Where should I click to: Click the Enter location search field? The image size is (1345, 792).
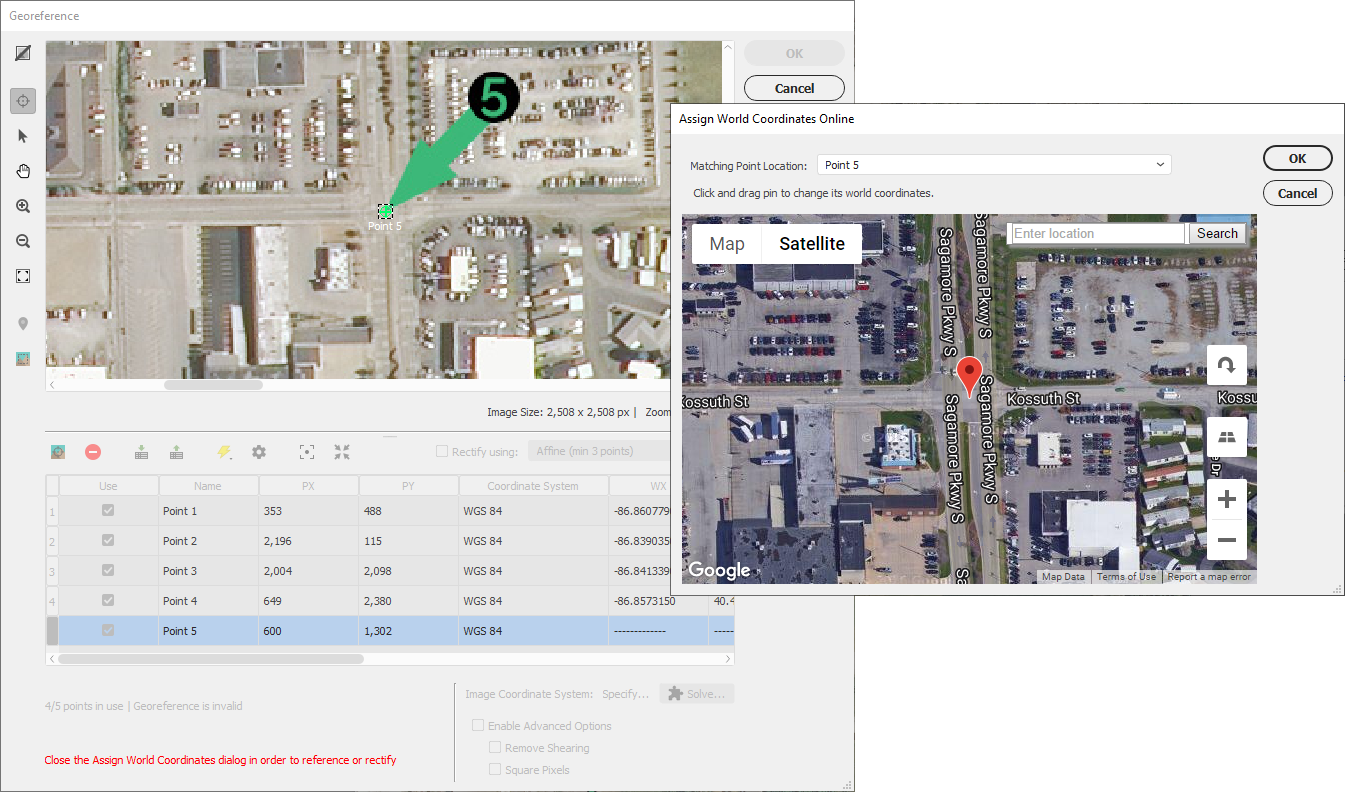pos(1098,233)
